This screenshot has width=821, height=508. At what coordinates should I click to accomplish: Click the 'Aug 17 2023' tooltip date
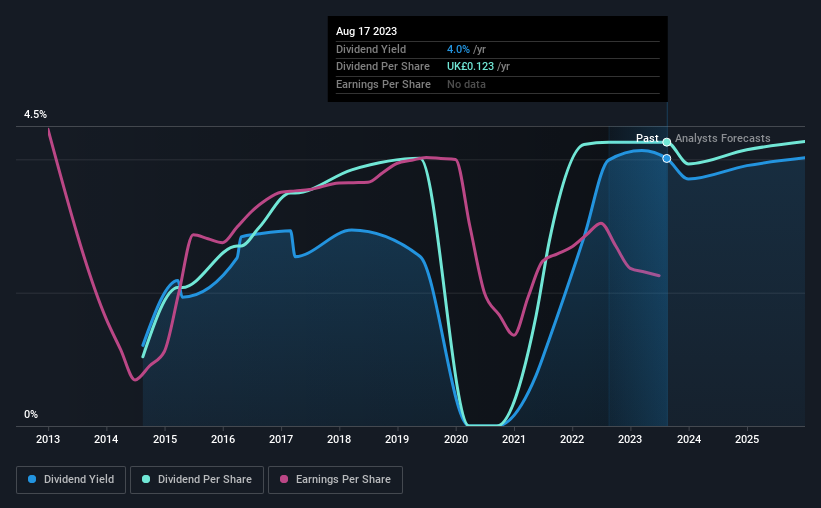coord(367,31)
